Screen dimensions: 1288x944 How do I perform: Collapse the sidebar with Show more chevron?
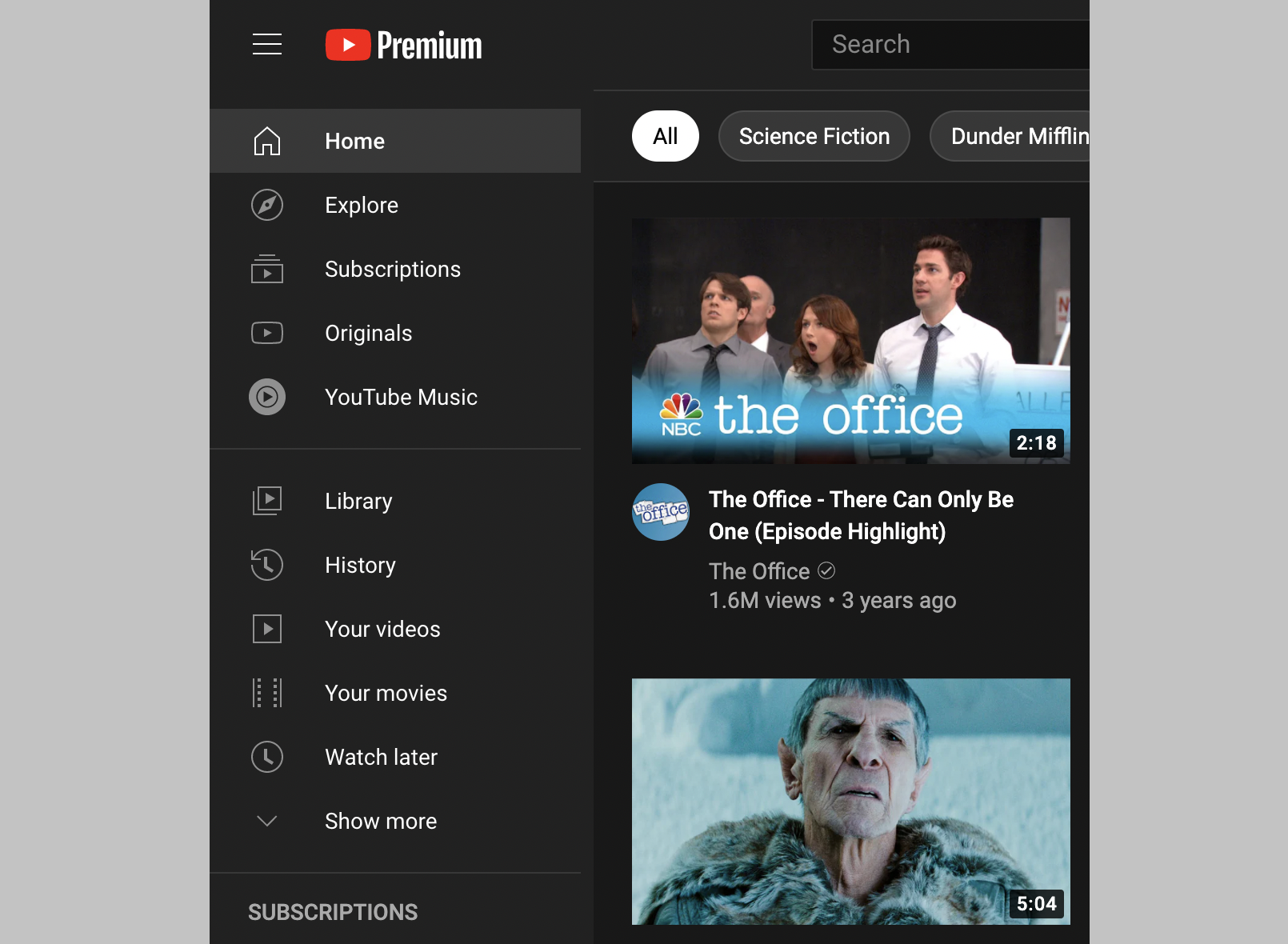[266, 821]
